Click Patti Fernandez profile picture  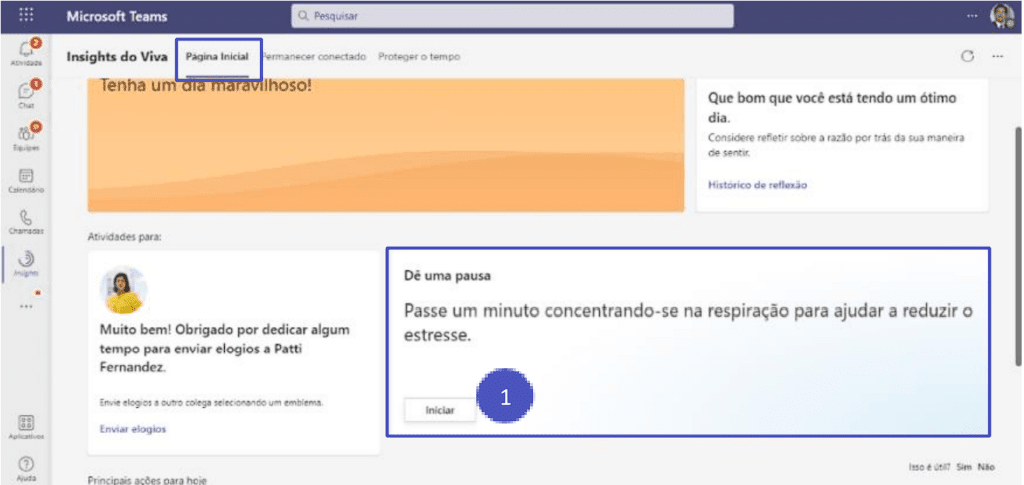tap(123, 290)
